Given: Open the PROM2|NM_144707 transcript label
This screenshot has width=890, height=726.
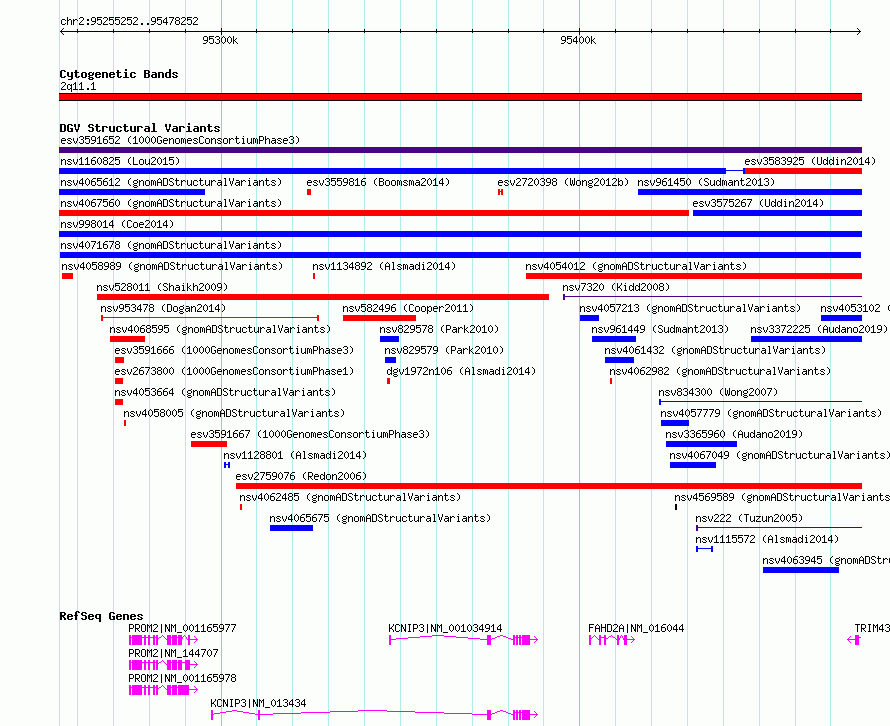Looking at the screenshot, I should click(x=173, y=653).
